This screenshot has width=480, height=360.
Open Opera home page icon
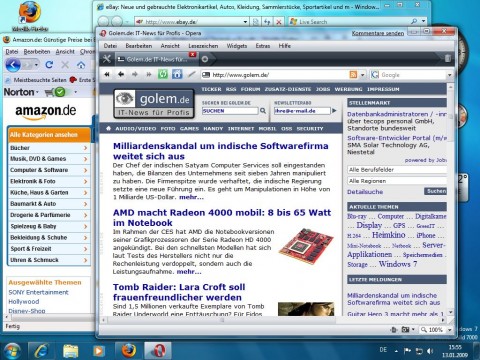click(x=177, y=74)
